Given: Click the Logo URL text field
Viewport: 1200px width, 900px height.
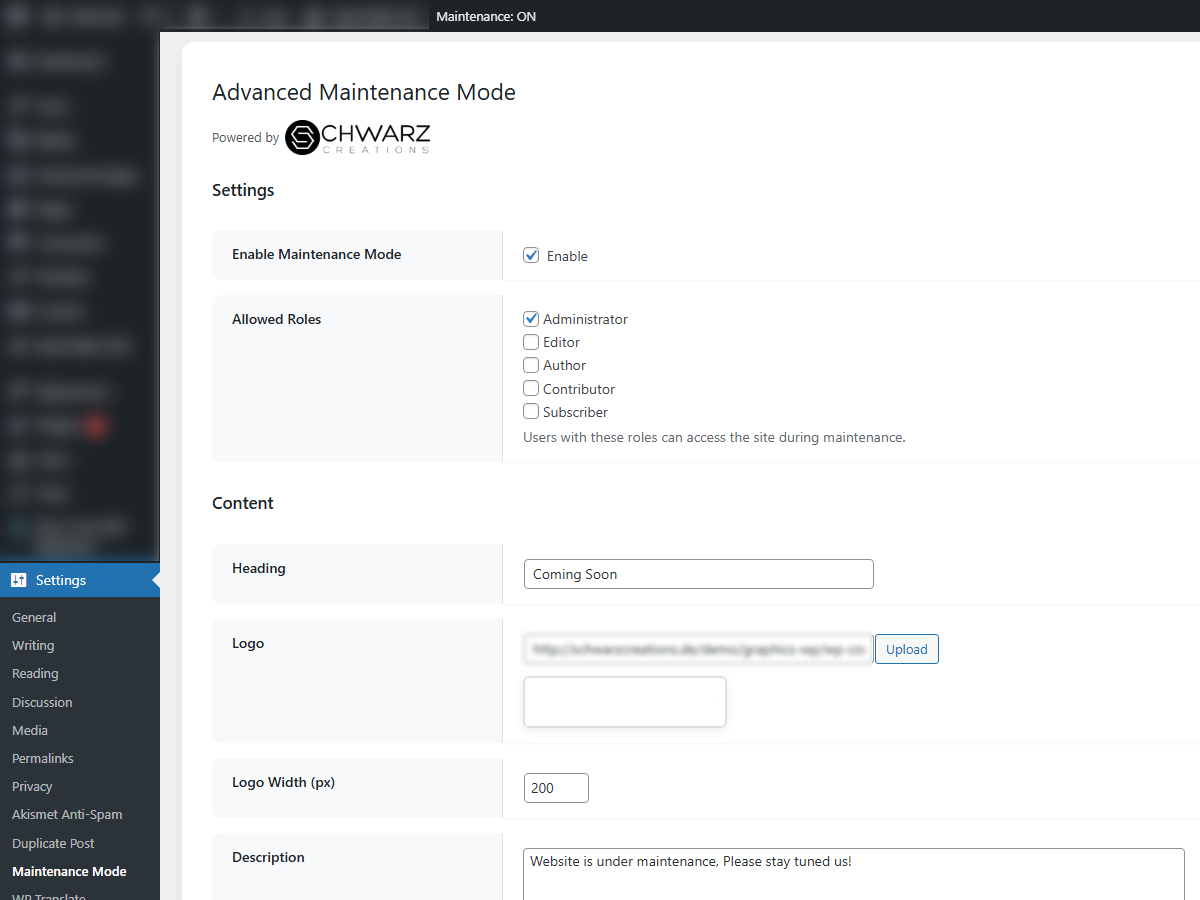Looking at the screenshot, I should coord(698,649).
